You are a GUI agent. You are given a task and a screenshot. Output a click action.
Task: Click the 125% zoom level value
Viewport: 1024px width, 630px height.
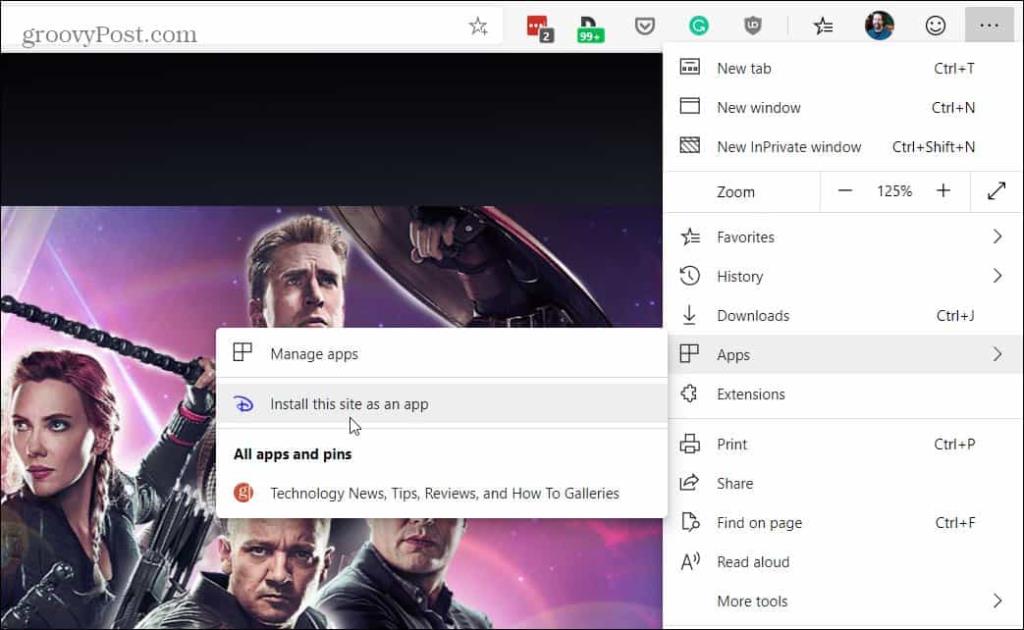click(x=894, y=191)
